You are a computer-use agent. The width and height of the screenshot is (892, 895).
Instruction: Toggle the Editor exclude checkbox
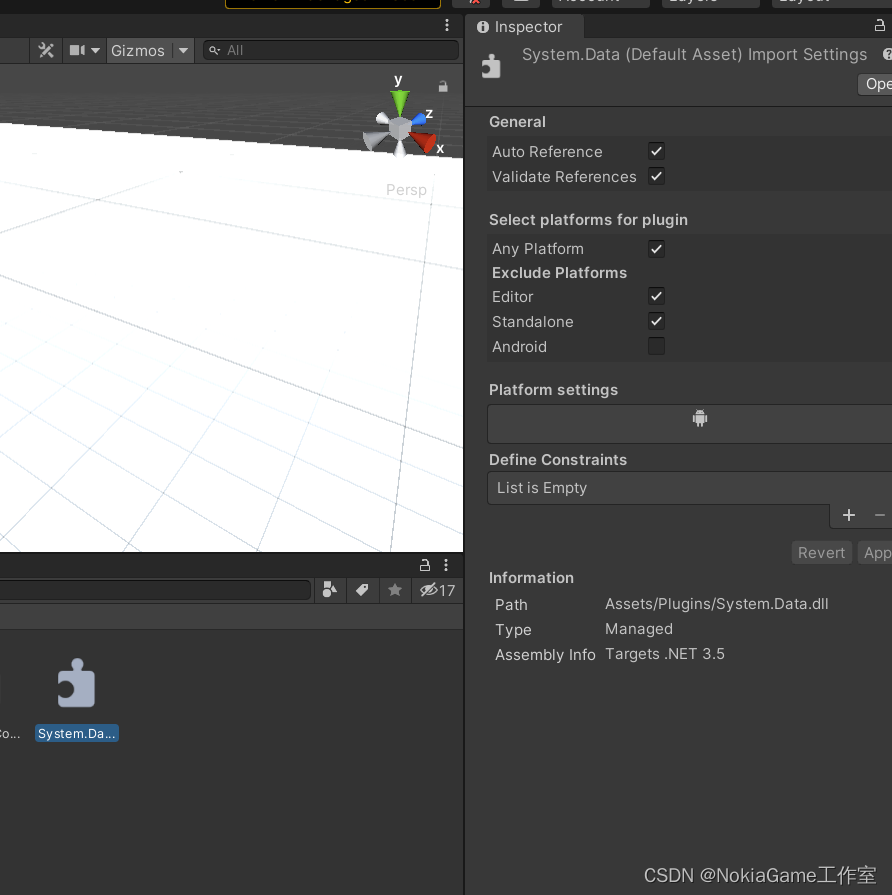(x=656, y=296)
